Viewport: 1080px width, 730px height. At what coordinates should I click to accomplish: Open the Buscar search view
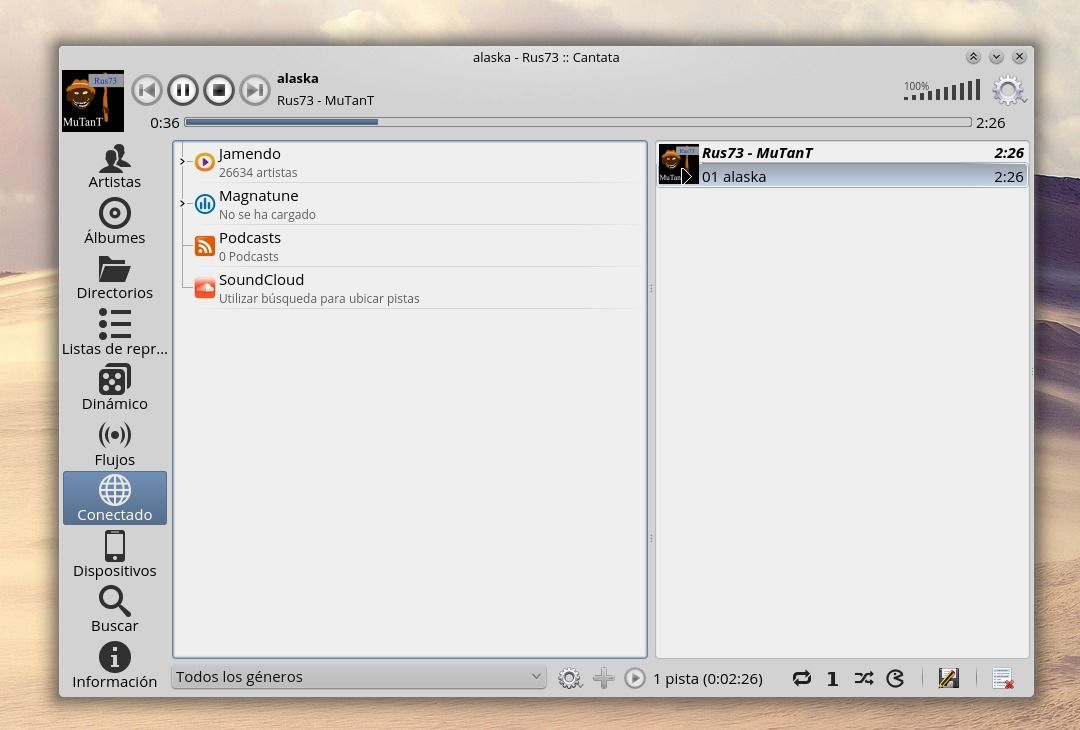tap(114, 610)
